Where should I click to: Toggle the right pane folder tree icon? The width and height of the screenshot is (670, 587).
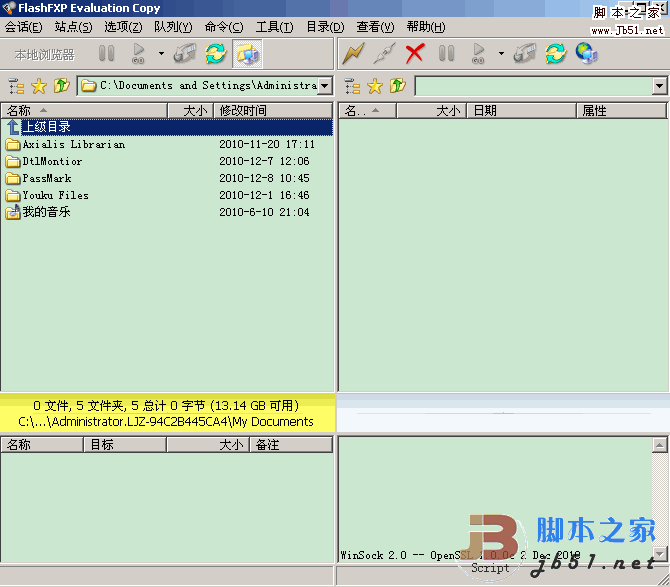point(352,86)
